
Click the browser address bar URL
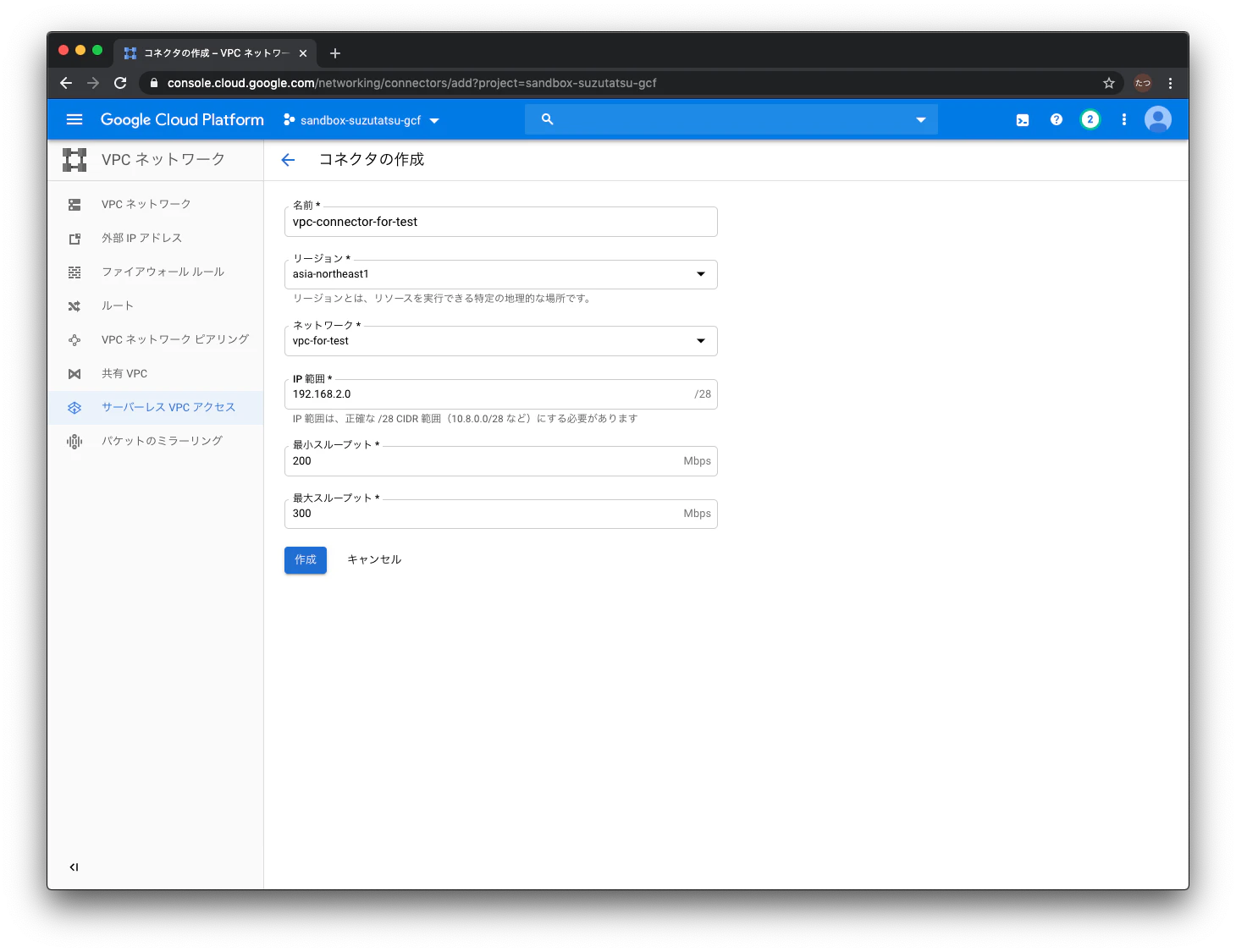(411, 83)
